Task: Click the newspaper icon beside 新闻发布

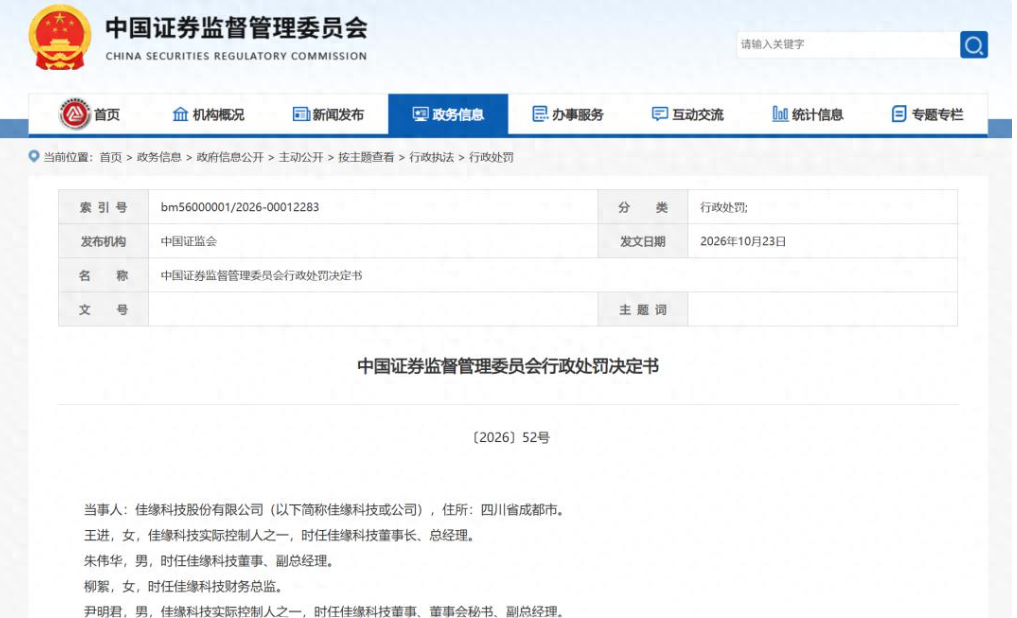Action: pyautogui.click(x=301, y=114)
